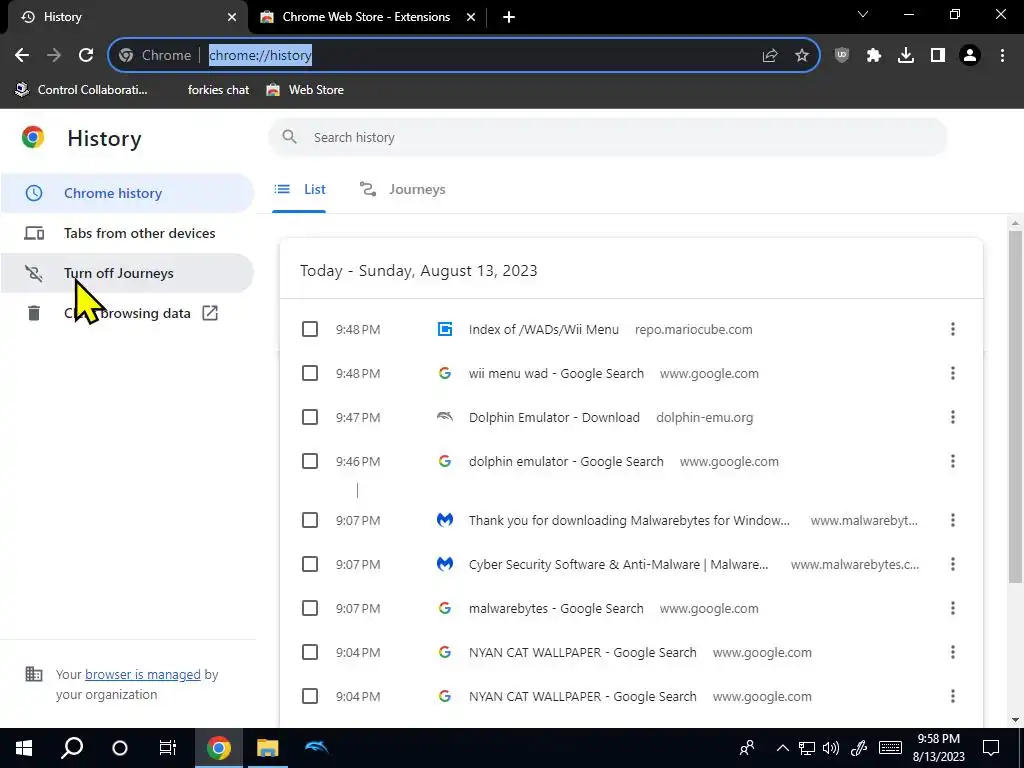Open more actions for dolphin emulator Google Search
This screenshot has width=1024, height=768.
click(953, 461)
